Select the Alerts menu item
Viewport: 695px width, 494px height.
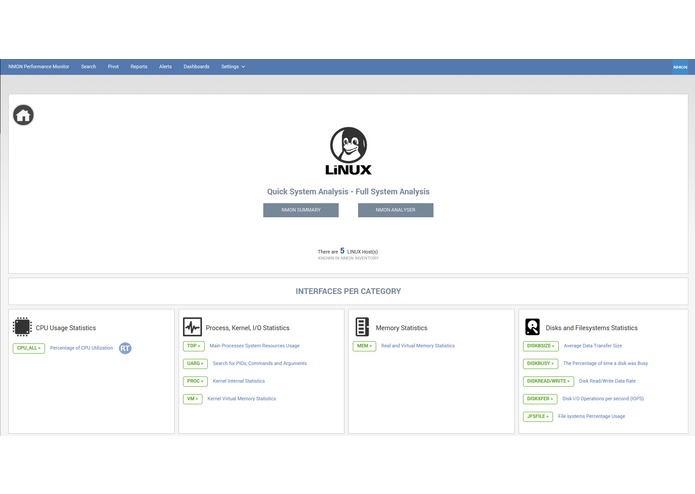tap(165, 67)
